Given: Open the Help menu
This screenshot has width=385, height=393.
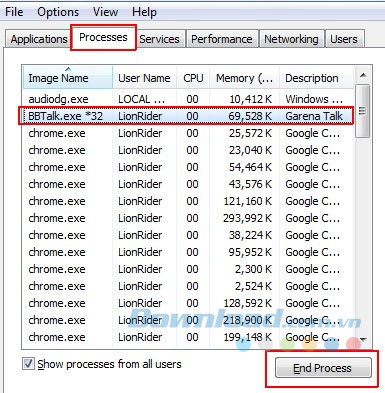Looking at the screenshot, I should pos(144,12).
